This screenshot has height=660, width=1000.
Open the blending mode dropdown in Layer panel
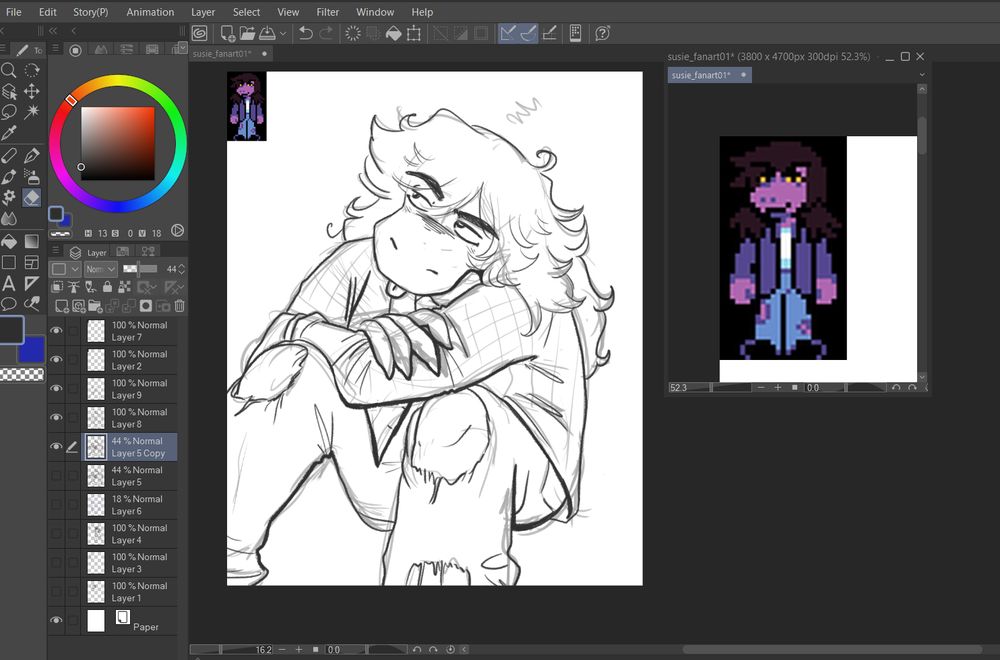click(x=101, y=269)
